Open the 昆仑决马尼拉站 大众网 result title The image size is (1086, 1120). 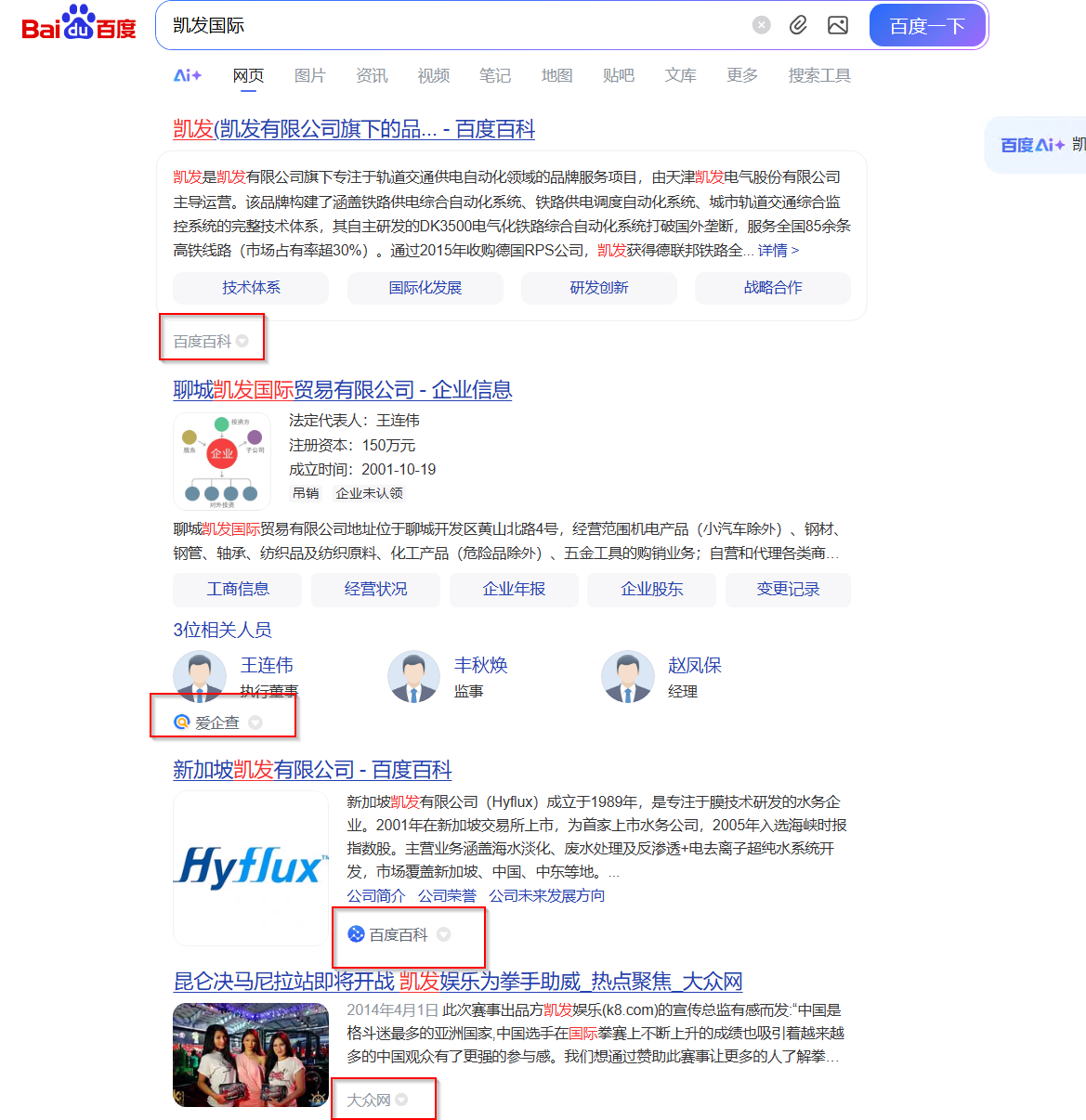point(458,982)
